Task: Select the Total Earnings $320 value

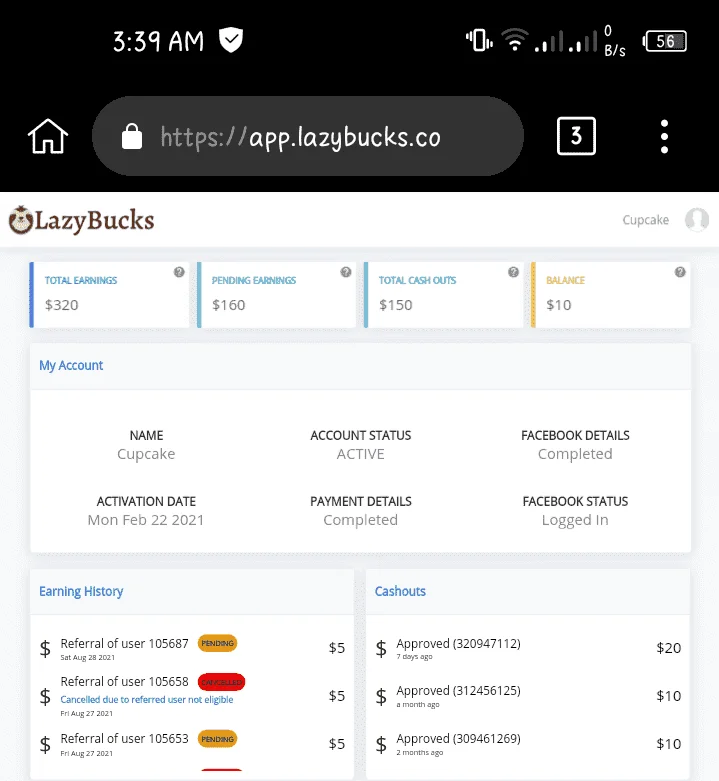Action: tap(62, 305)
